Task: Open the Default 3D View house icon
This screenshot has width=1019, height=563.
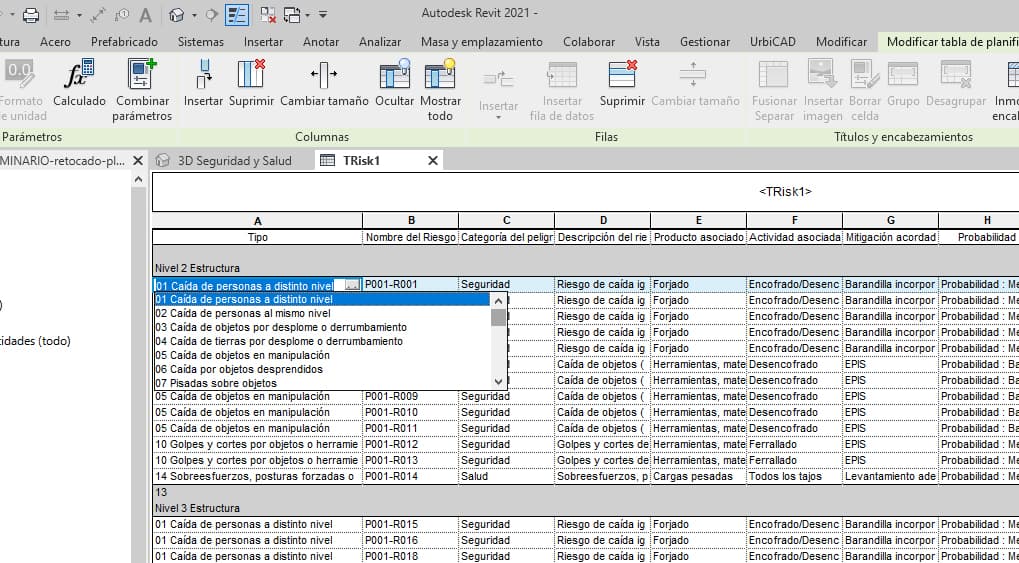Action: pos(176,14)
